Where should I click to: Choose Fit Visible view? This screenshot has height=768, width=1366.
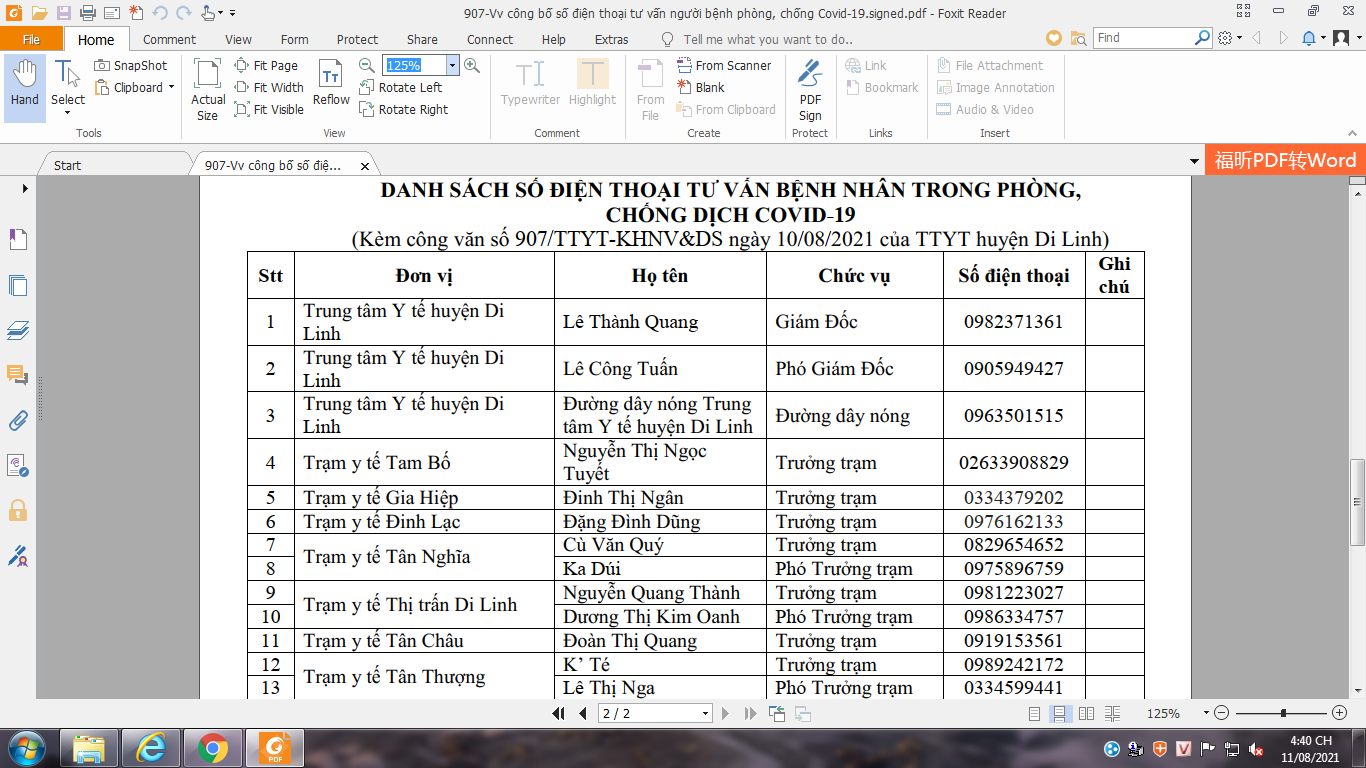[270, 109]
